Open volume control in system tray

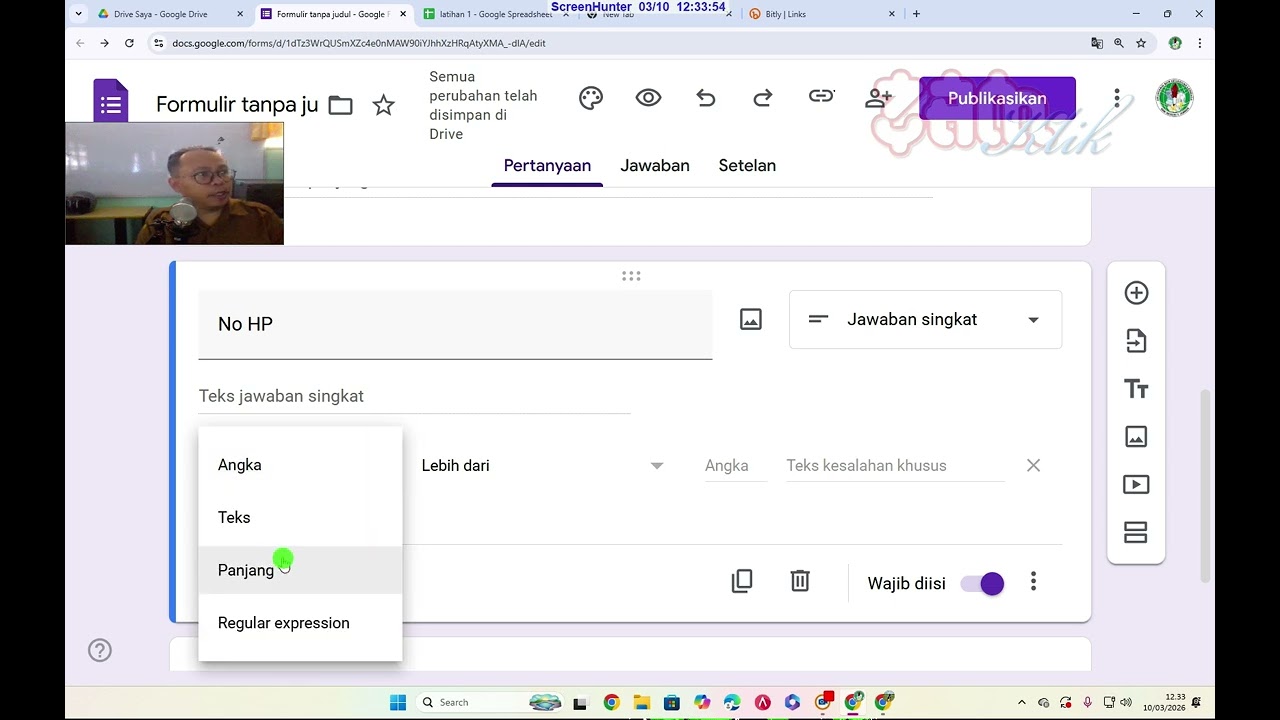pos(1126,702)
